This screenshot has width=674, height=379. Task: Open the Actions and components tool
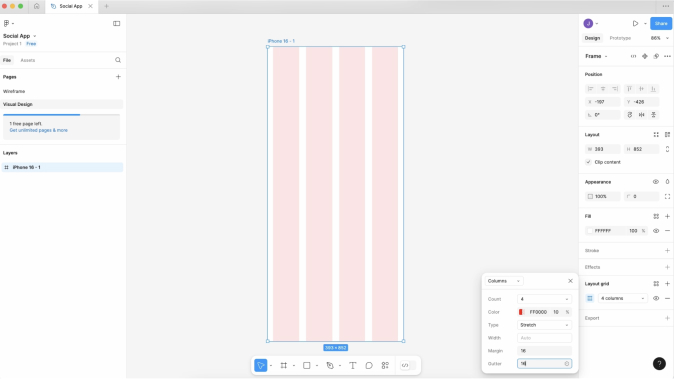[385, 365]
